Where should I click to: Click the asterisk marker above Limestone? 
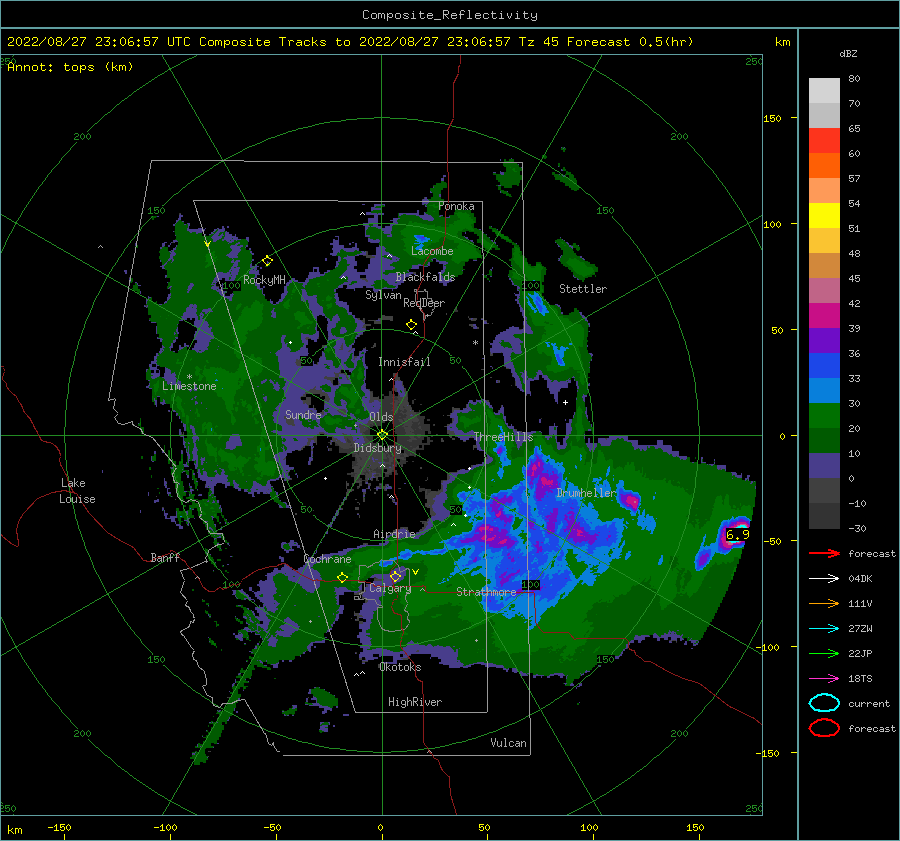point(189,377)
